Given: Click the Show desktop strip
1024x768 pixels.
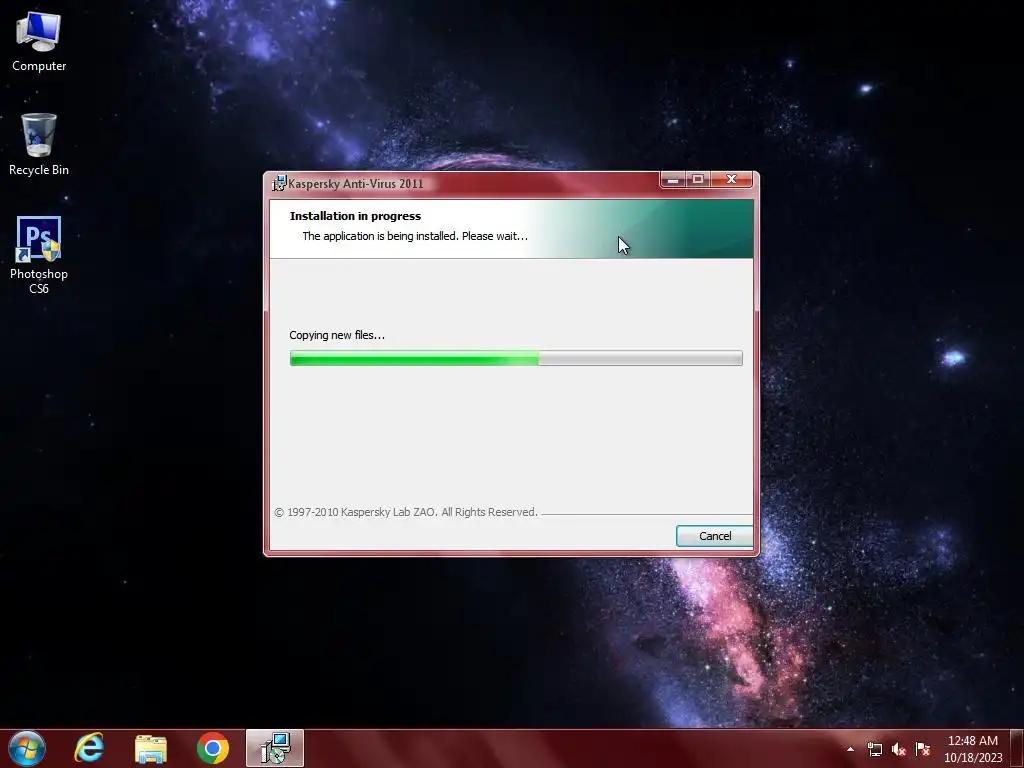Looking at the screenshot, I should pos(1017,748).
